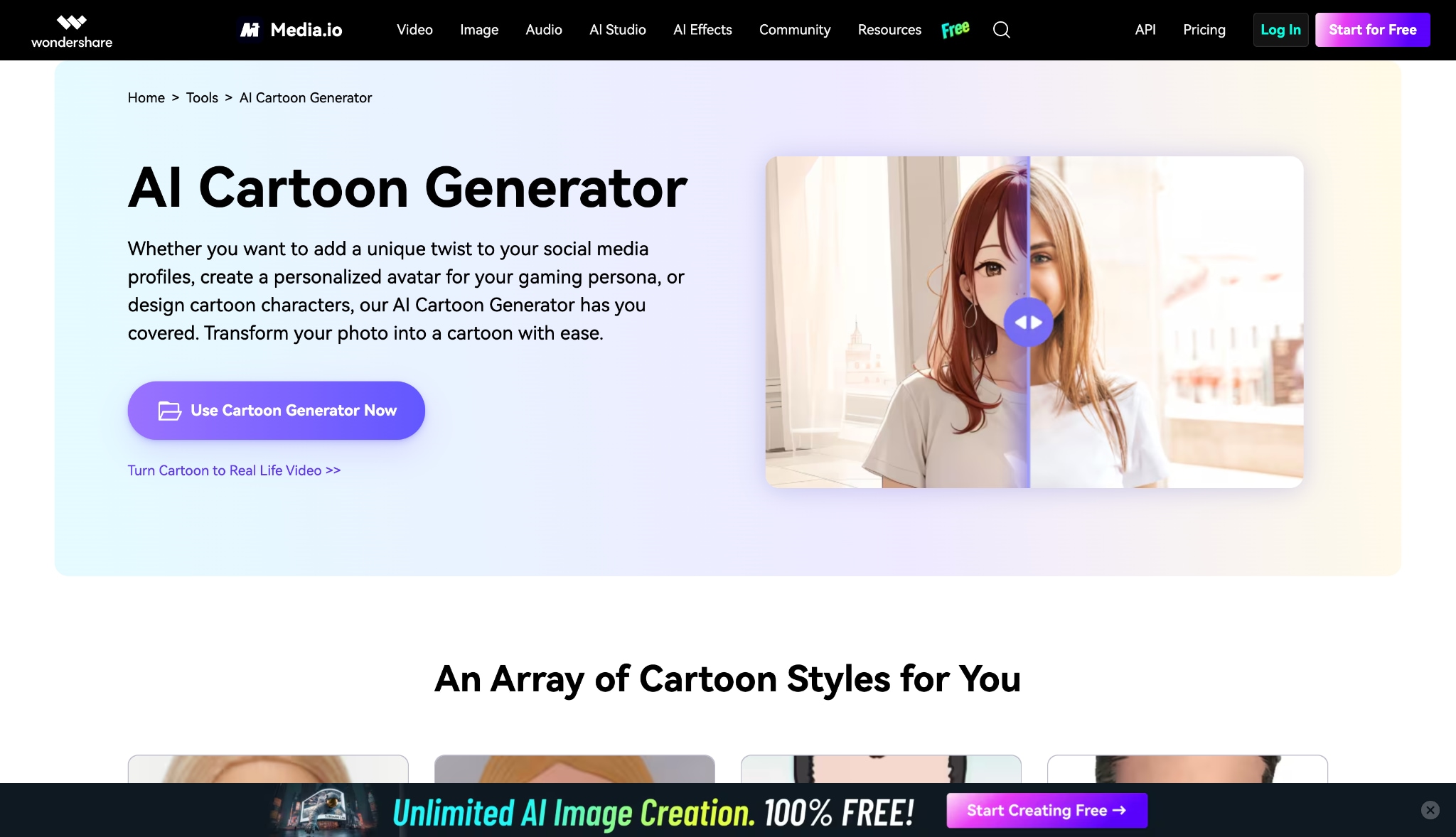Click Use Cartoon Generator Now button

tap(277, 411)
